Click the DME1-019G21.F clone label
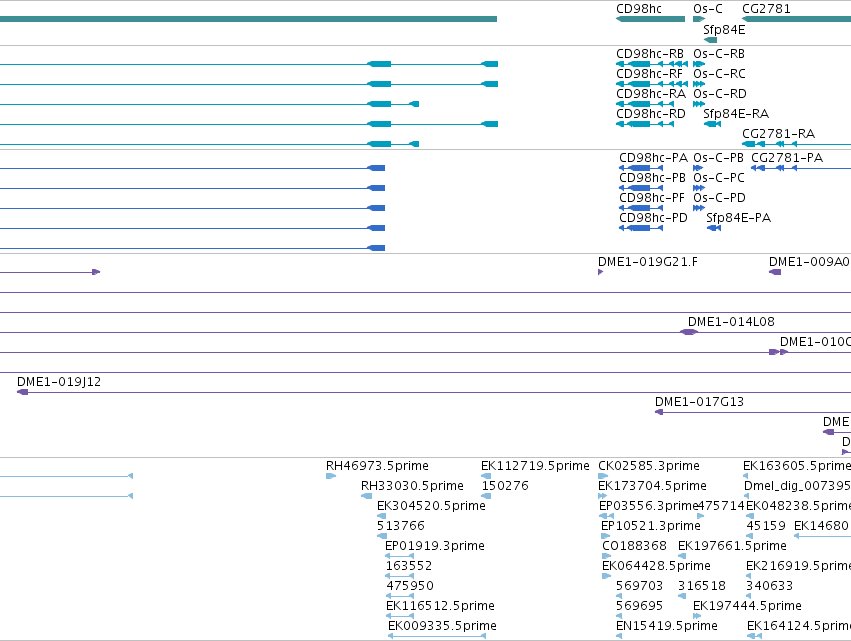851x641 pixels. [647, 262]
